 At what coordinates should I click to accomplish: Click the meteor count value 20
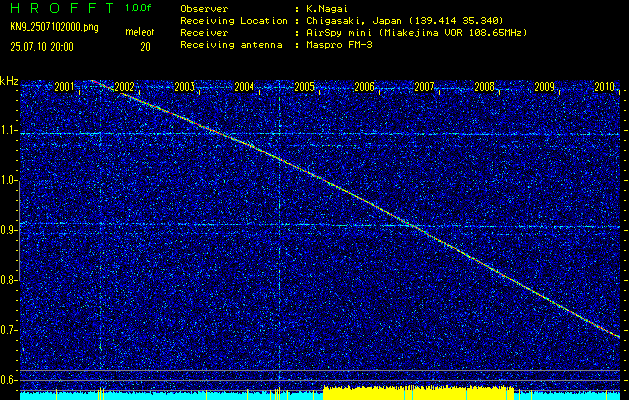pos(145,47)
